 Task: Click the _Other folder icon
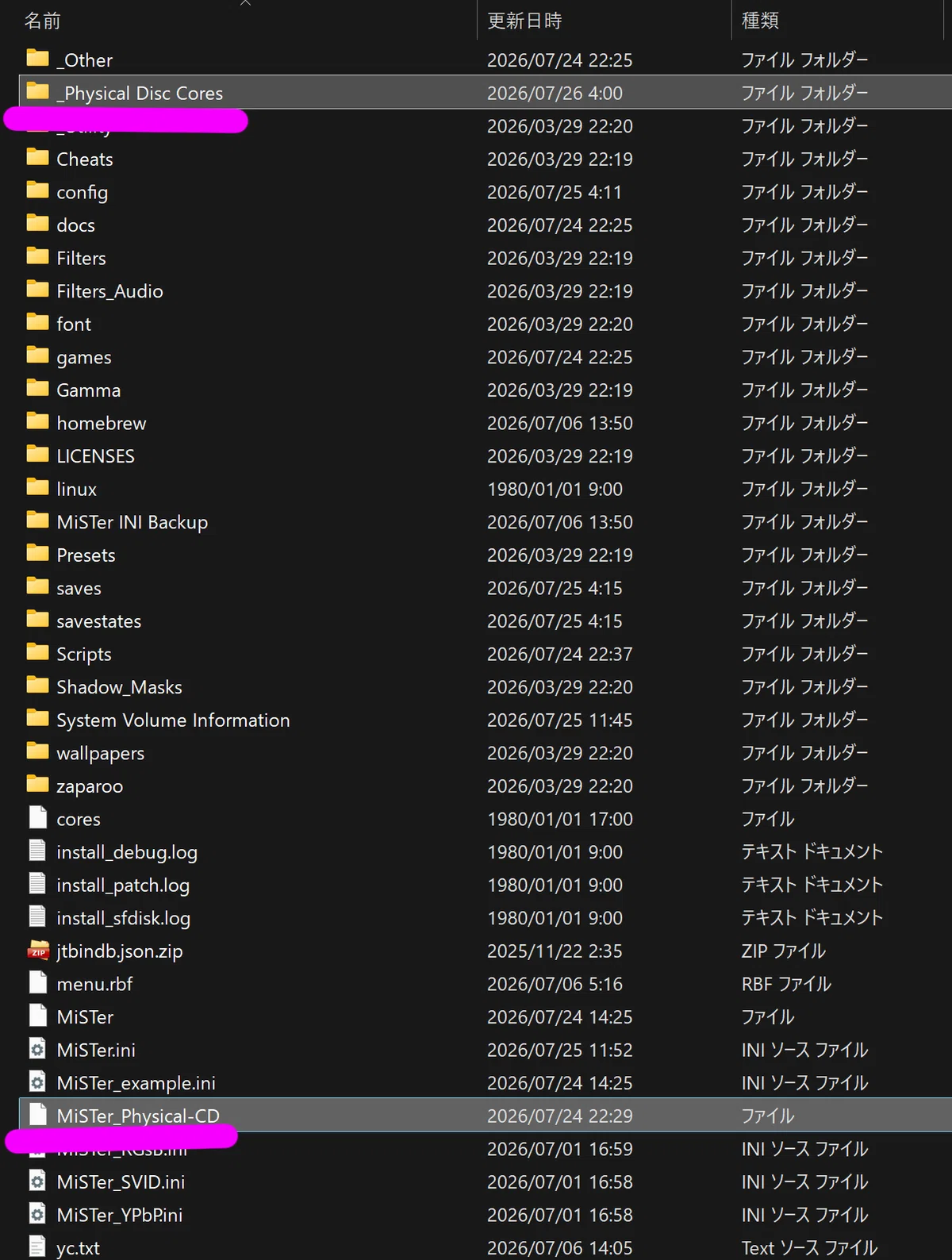point(37,58)
